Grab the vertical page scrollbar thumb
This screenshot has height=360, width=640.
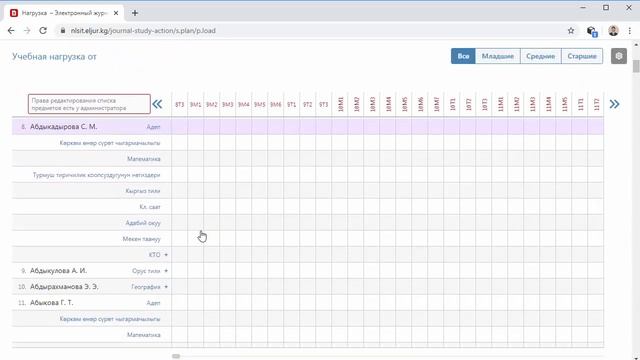tap(636, 66)
